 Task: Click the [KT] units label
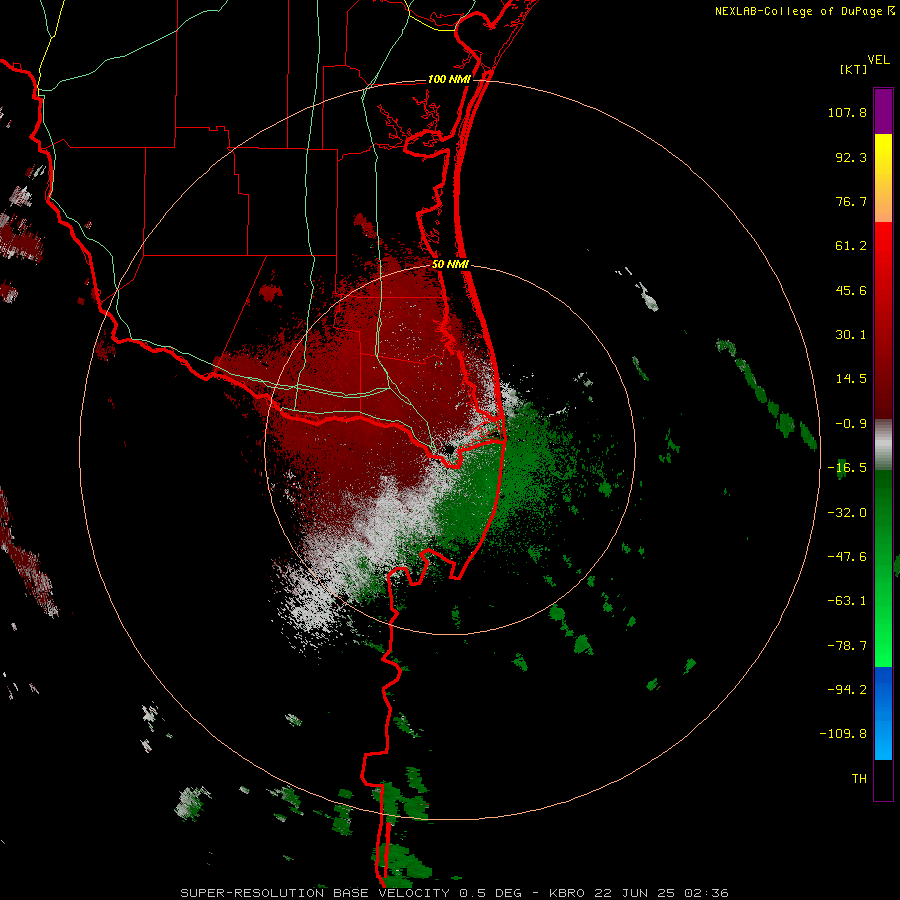point(853,69)
